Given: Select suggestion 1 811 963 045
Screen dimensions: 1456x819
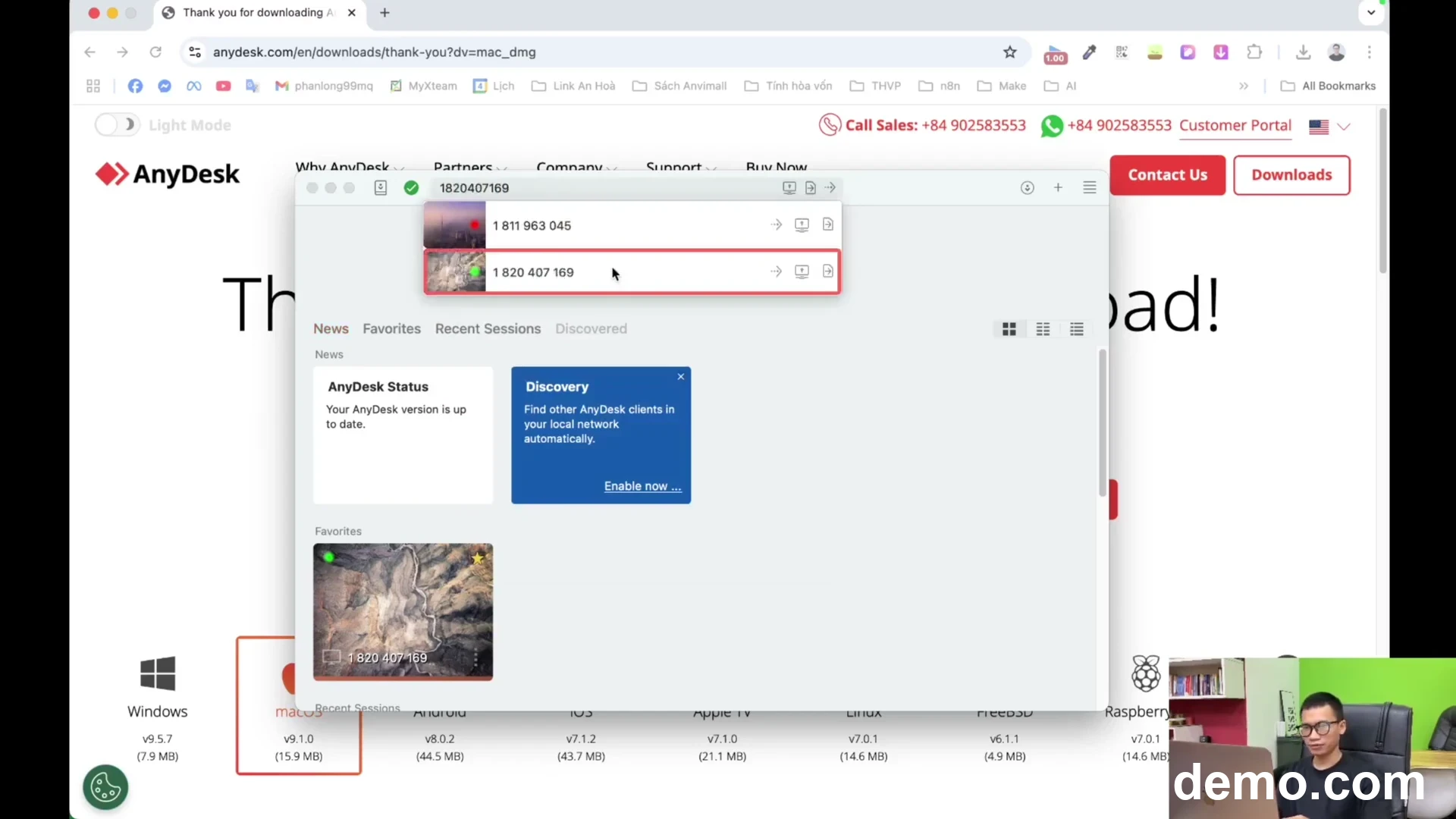Looking at the screenshot, I should [632, 225].
